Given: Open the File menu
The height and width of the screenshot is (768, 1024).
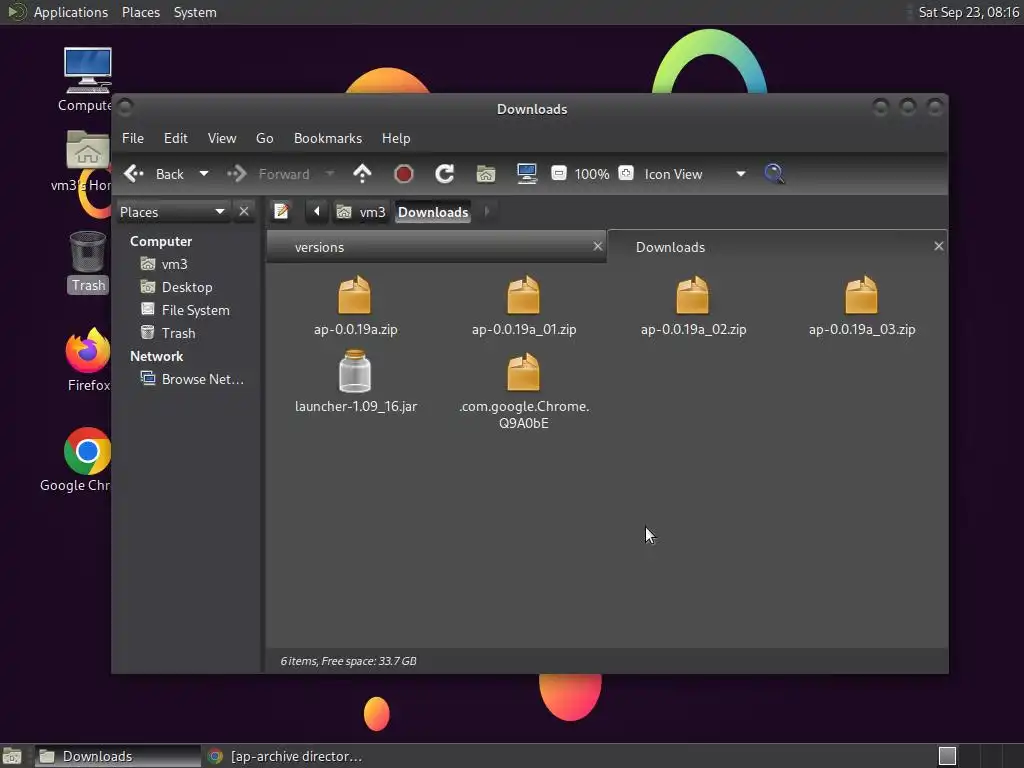Looking at the screenshot, I should [x=133, y=138].
